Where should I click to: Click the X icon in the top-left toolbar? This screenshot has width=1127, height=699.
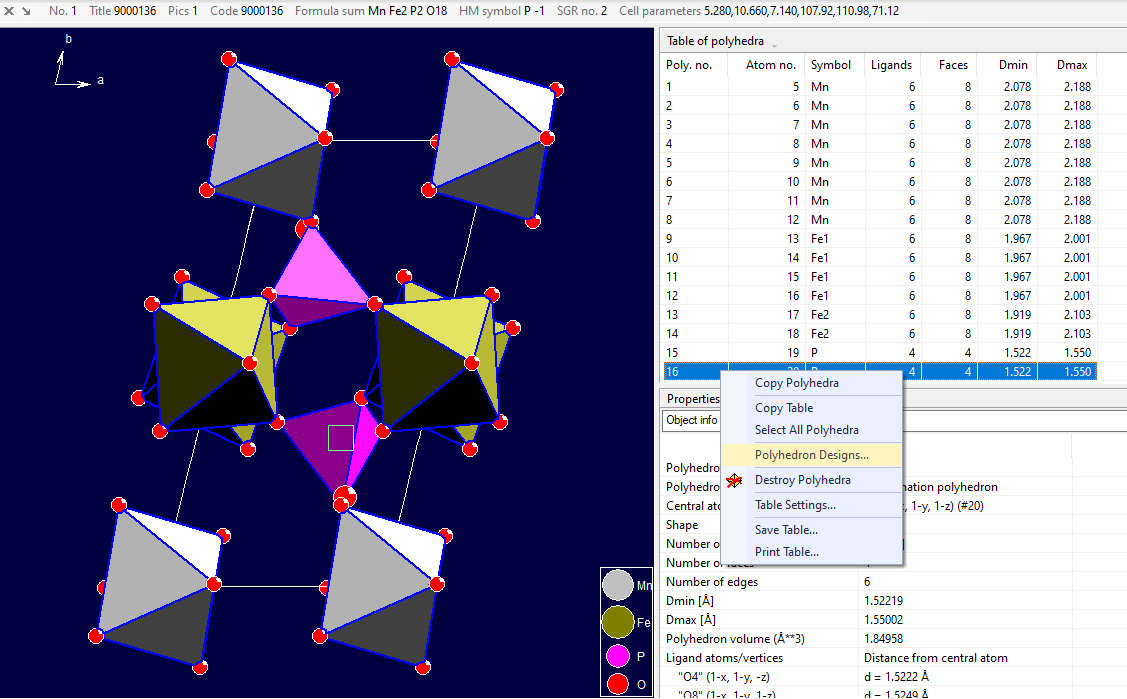point(8,11)
